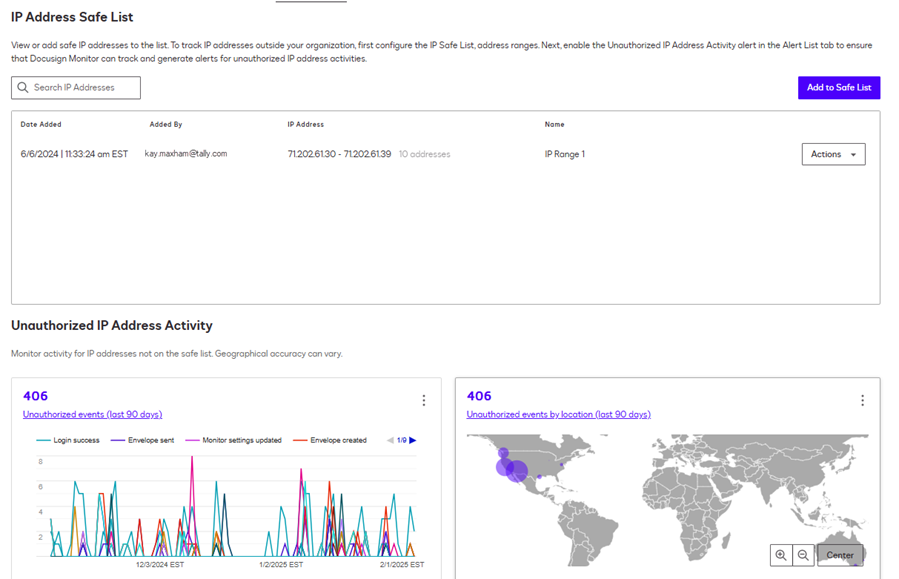899x579 pixels.
Task: Zoom in on the world map
Action: point(781,555)
